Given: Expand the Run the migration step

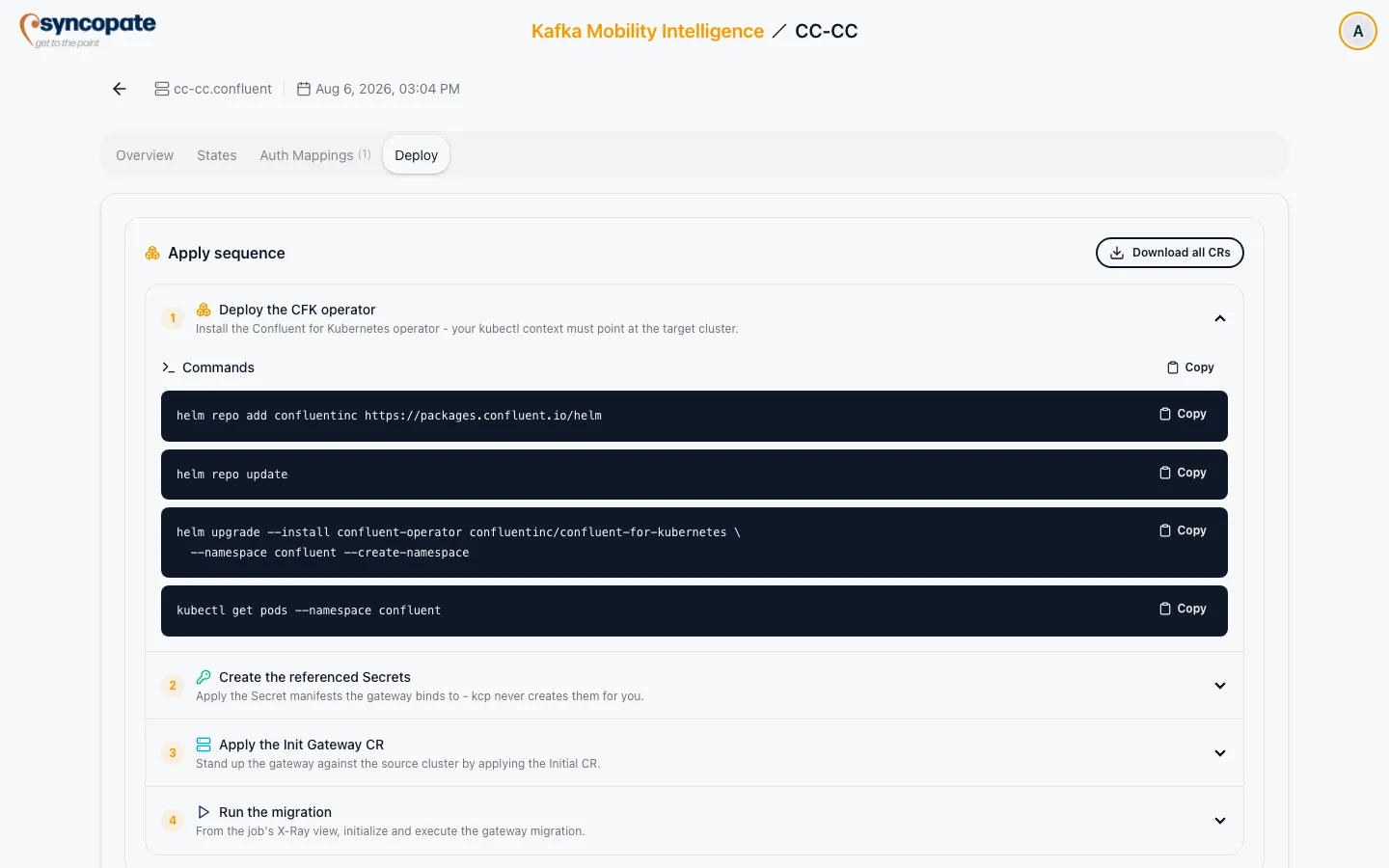Looking at the screenshot, I should coord(1220,821).
